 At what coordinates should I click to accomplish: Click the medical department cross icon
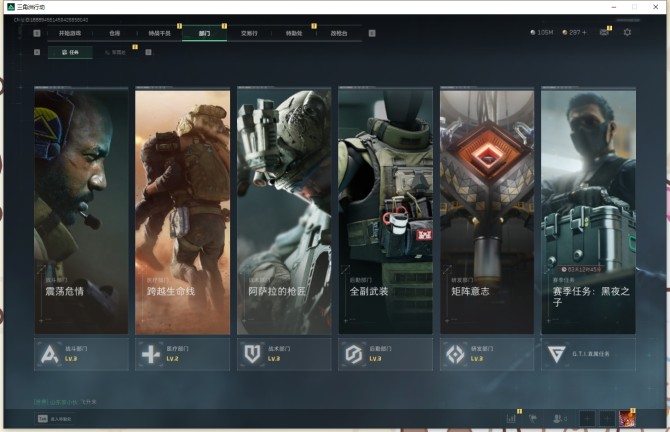(x=151, y=354)
